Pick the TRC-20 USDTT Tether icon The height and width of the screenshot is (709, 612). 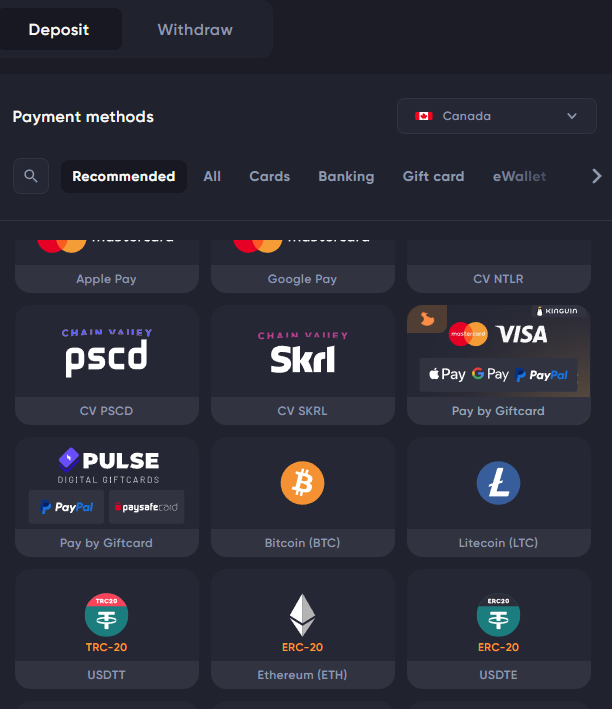point(106,615)
